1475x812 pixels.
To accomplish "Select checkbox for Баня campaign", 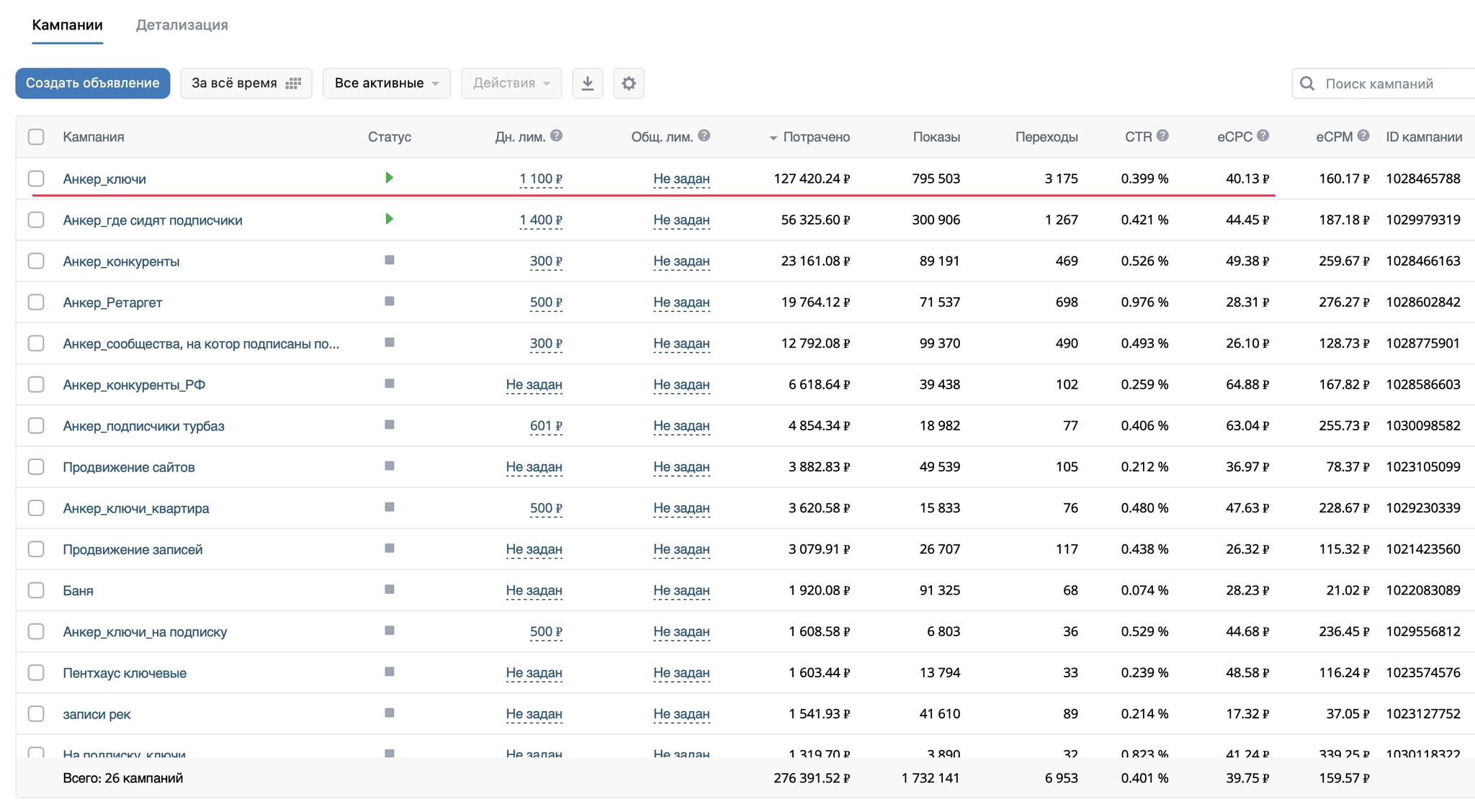I will tap(36, 590).
